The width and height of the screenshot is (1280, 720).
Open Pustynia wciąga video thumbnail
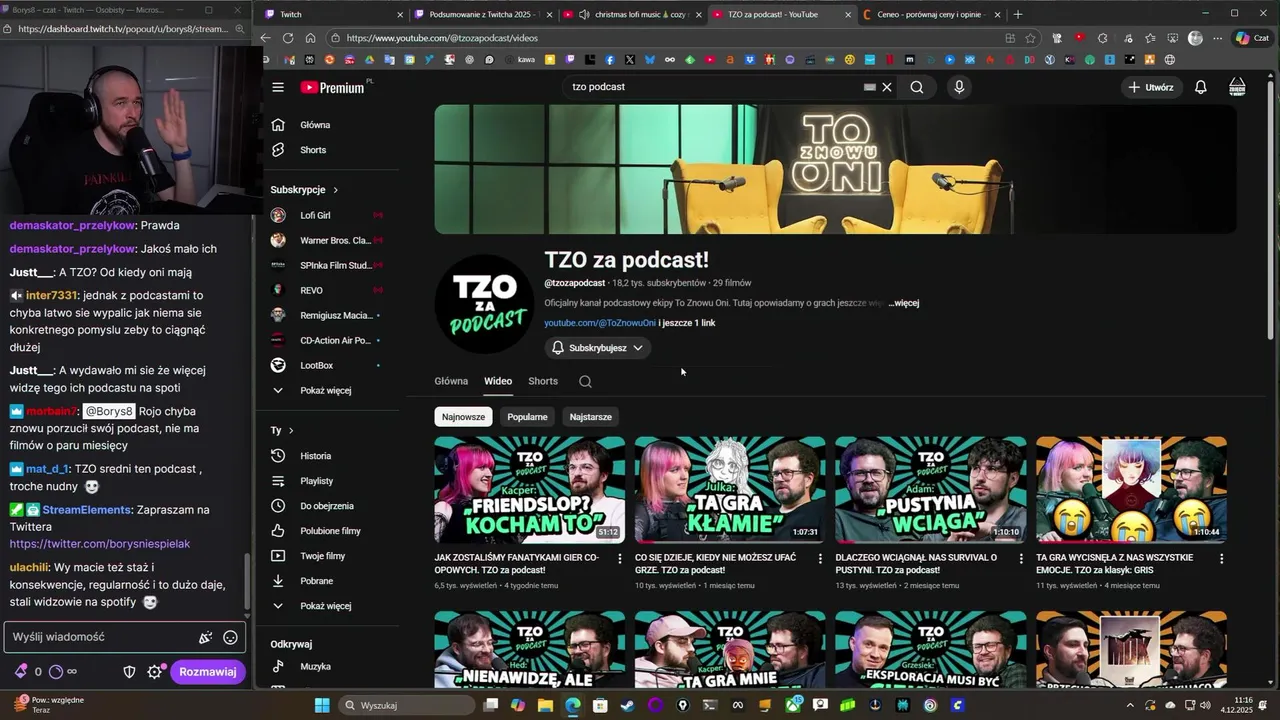(931, 490)
